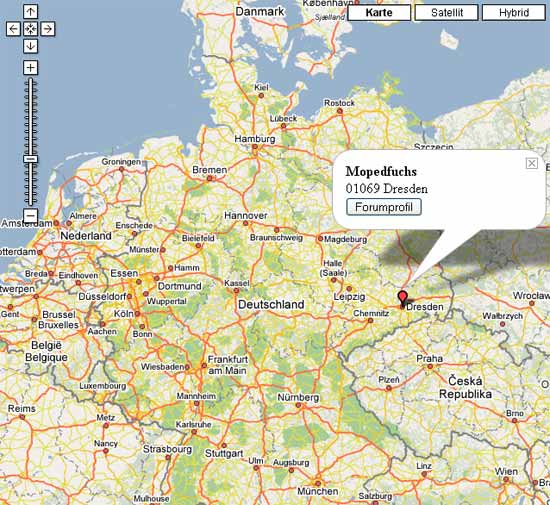Click the red marker at Dresden
This screenshot has width=550, height=505.
[403, 298]
